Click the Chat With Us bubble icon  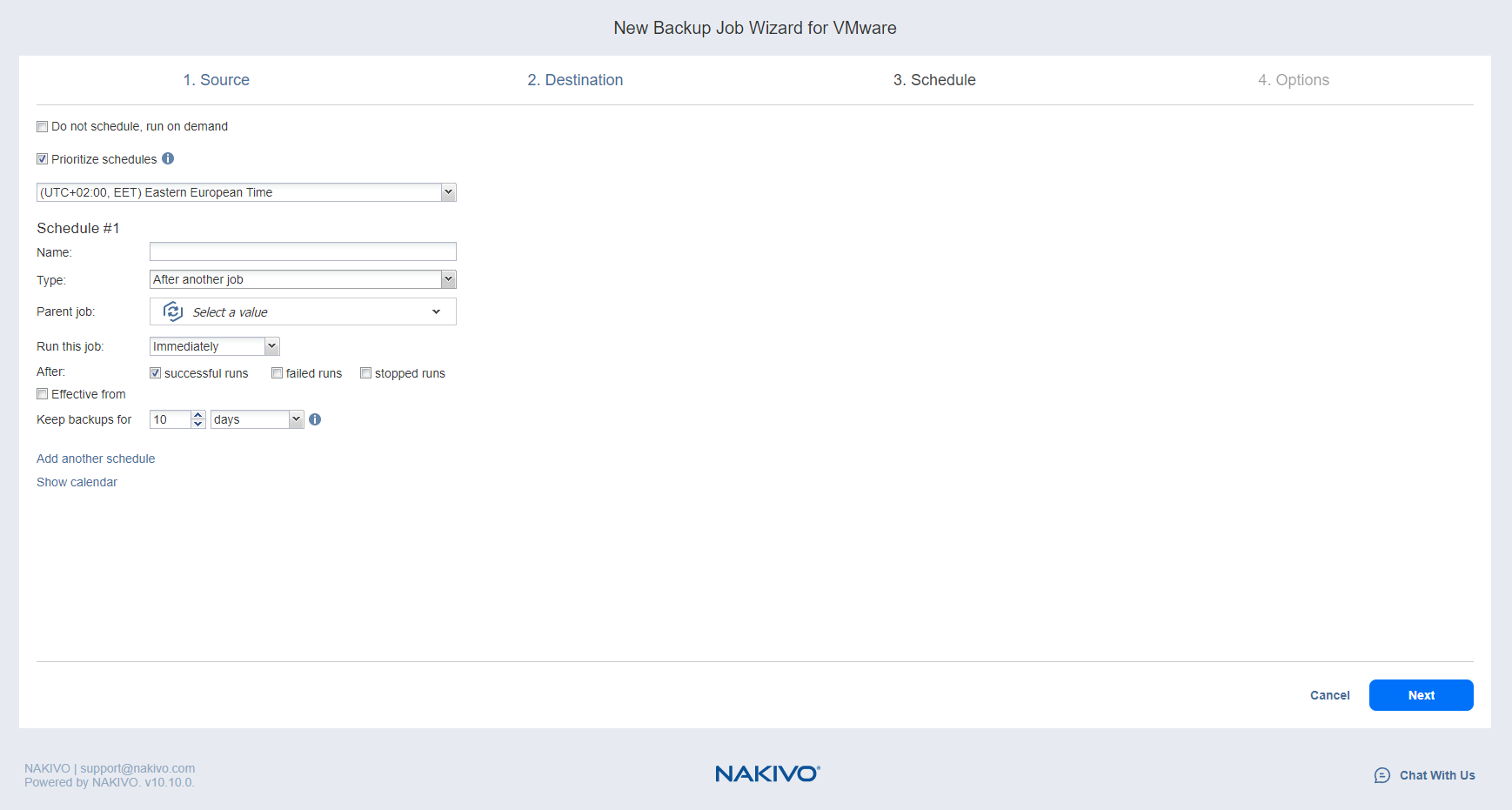tap(1382, 775)
